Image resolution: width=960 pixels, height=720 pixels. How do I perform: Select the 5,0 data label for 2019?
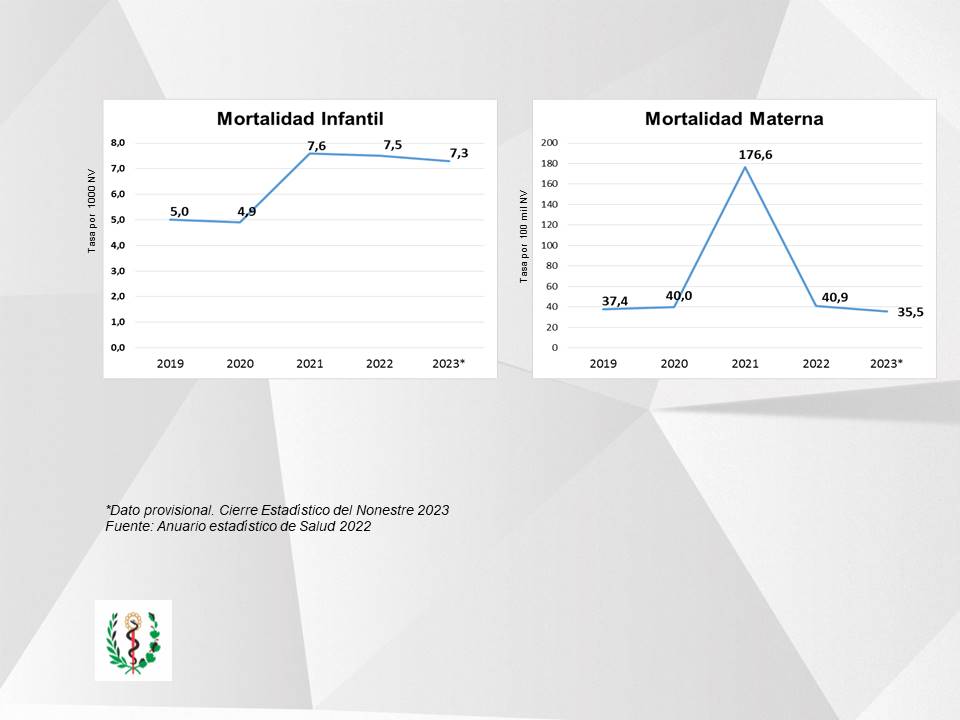coord(180,211)
